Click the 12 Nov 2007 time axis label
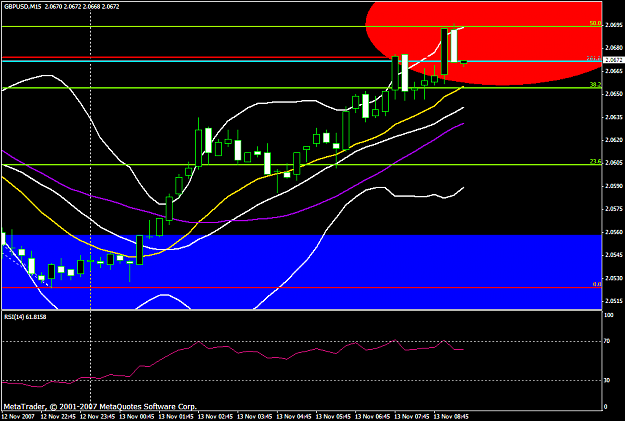Viewport: 625px width, 421px height. coord(18,416)
